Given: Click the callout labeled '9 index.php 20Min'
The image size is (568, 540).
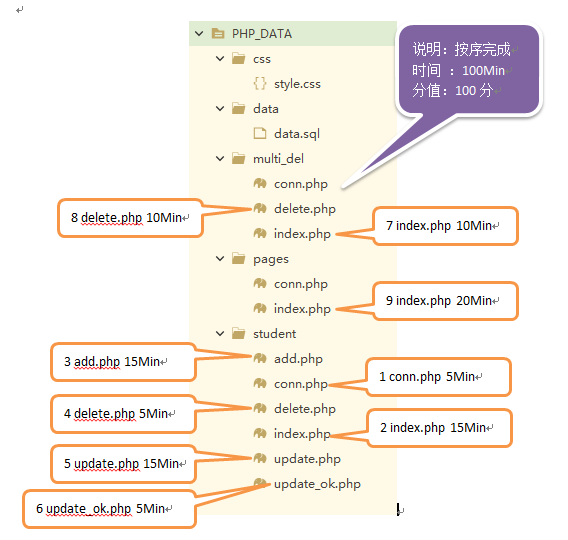Looking at the screenshot, I should tap(445, 301).
